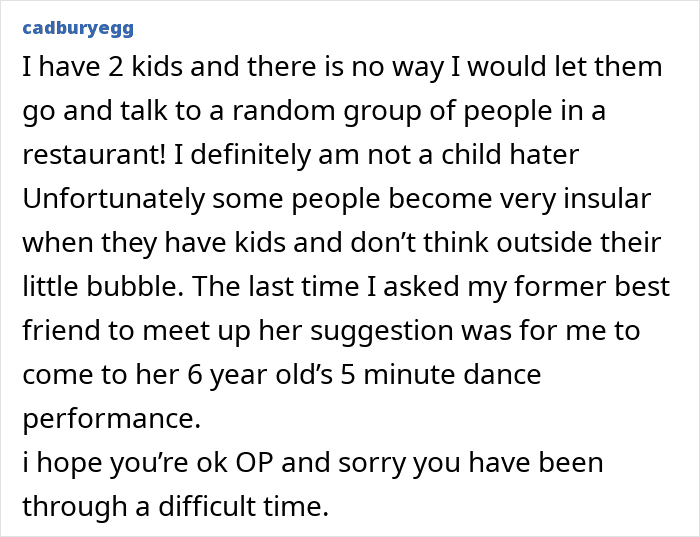Click the words "i hope you're ok"
The image size is (700, 537).
125,463
